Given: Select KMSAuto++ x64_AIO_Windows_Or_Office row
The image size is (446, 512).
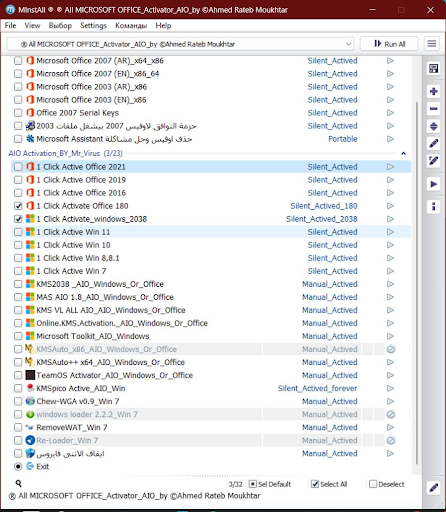Looking at the screenshot, I should click(x=211, y=362).
